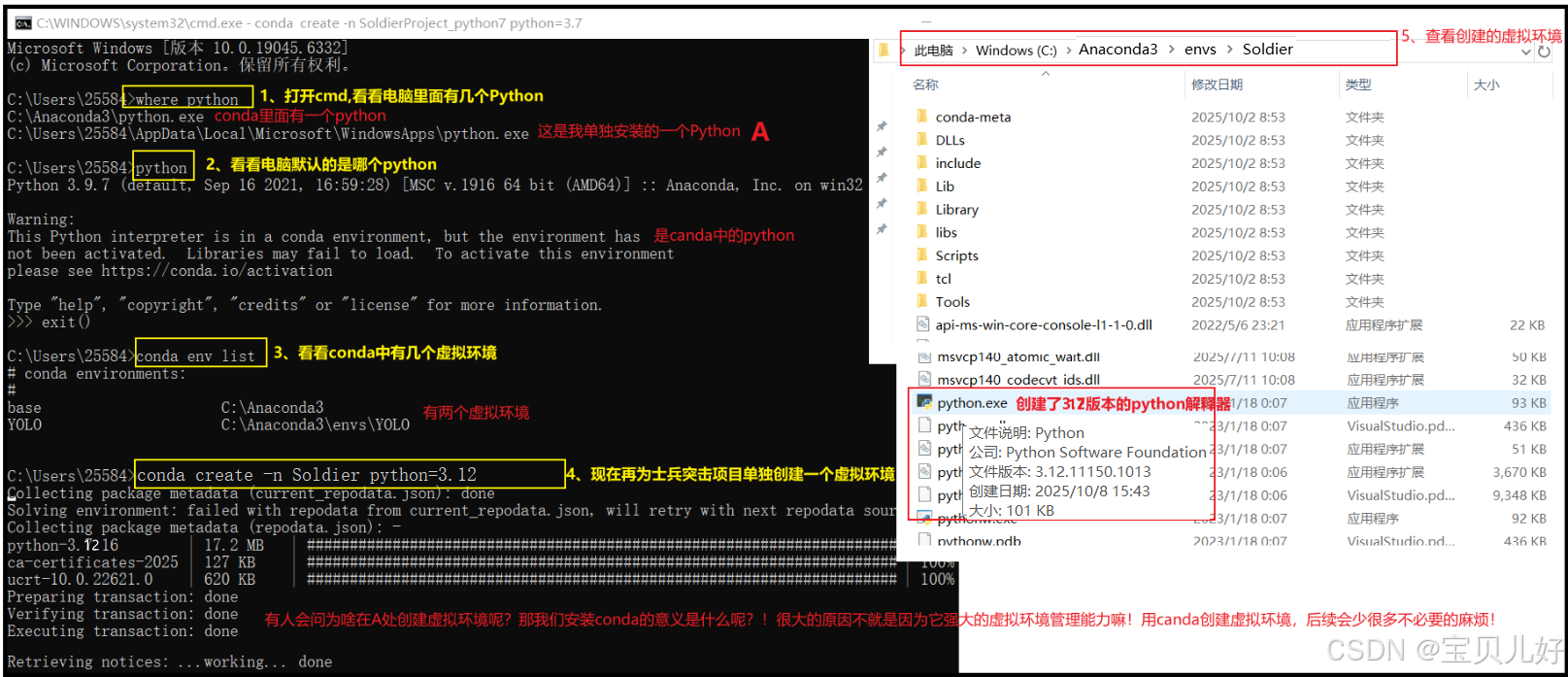Click 'conda env list' command in cmd

pos(195,355)
